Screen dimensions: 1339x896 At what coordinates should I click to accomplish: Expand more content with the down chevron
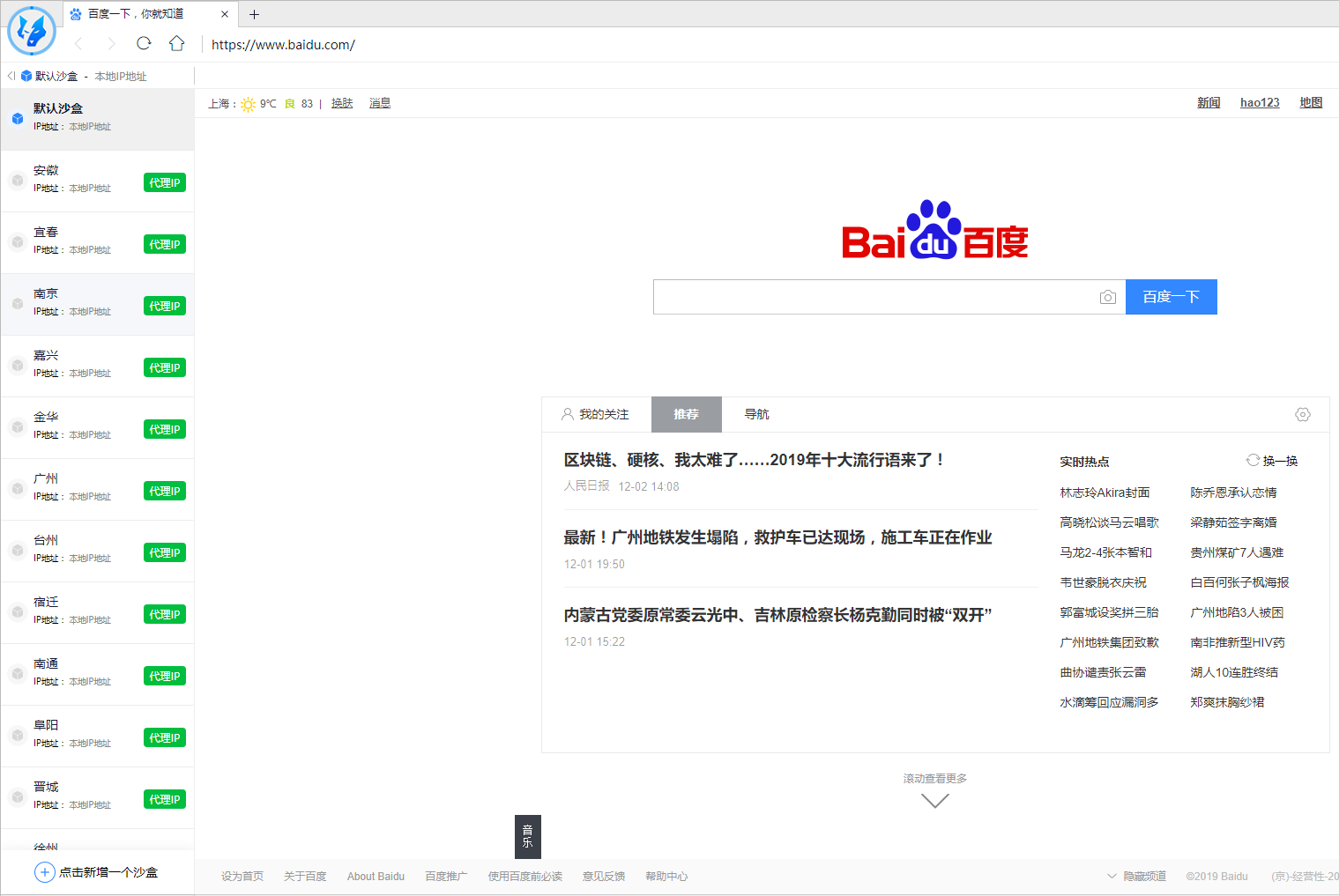click(x=935, y=800)
